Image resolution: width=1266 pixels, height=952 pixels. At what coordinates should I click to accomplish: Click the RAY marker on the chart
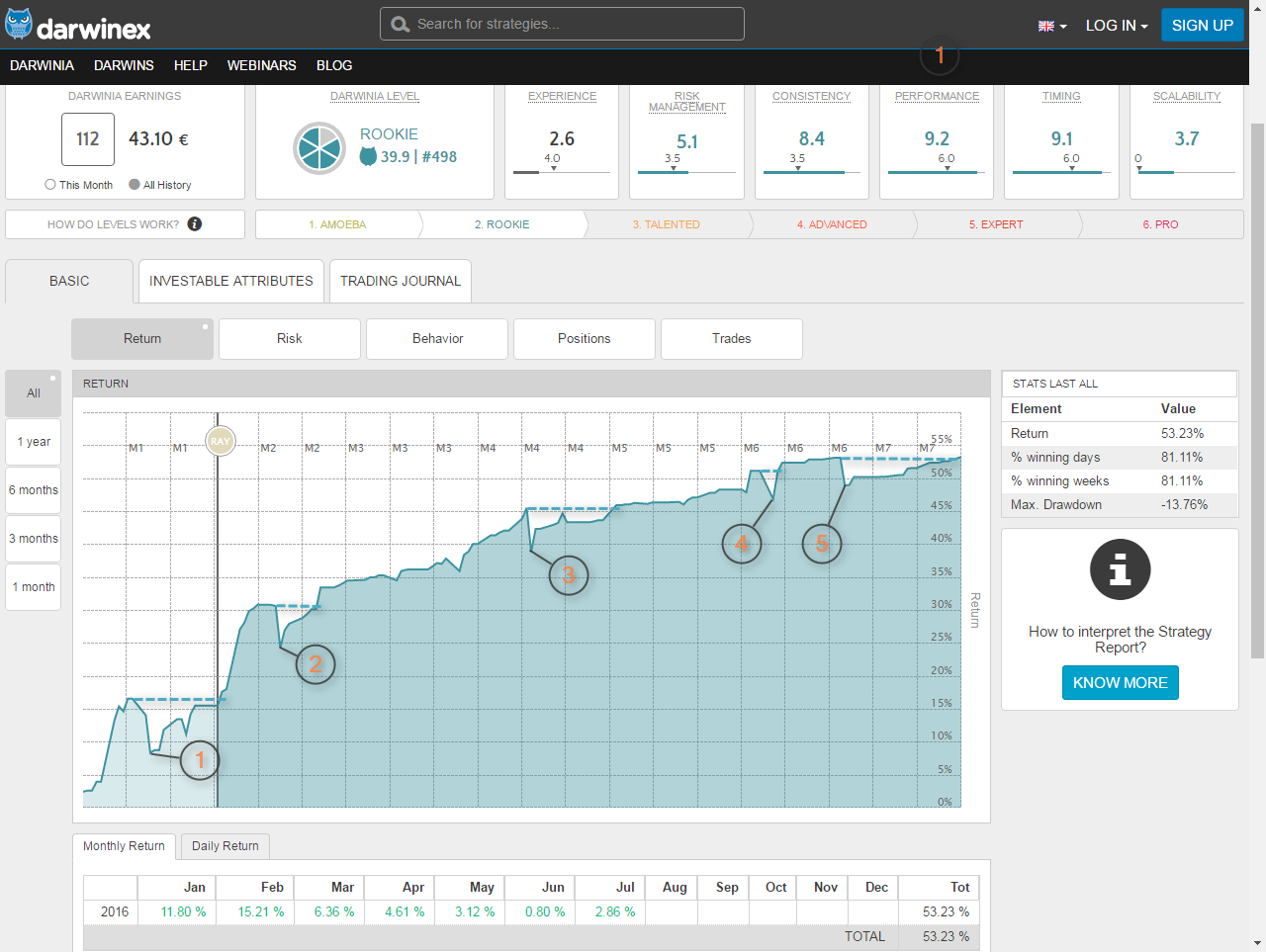click(x=220, y=441)
